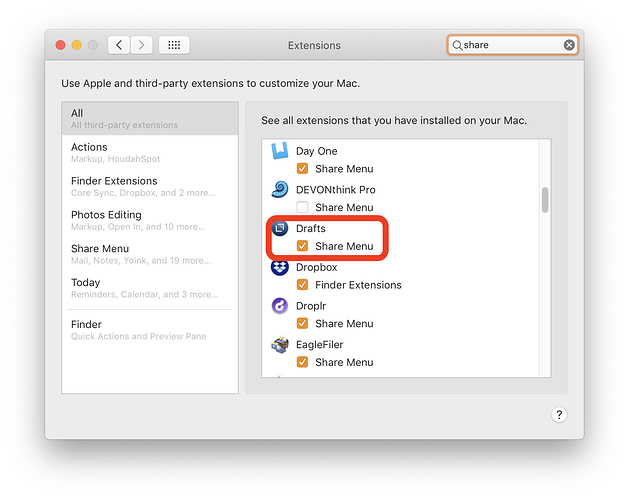This screenshot has height=499, width=629.
Task: Click the extensions list scrollbar
Action: pyautogui.click(x=545, y=200)
